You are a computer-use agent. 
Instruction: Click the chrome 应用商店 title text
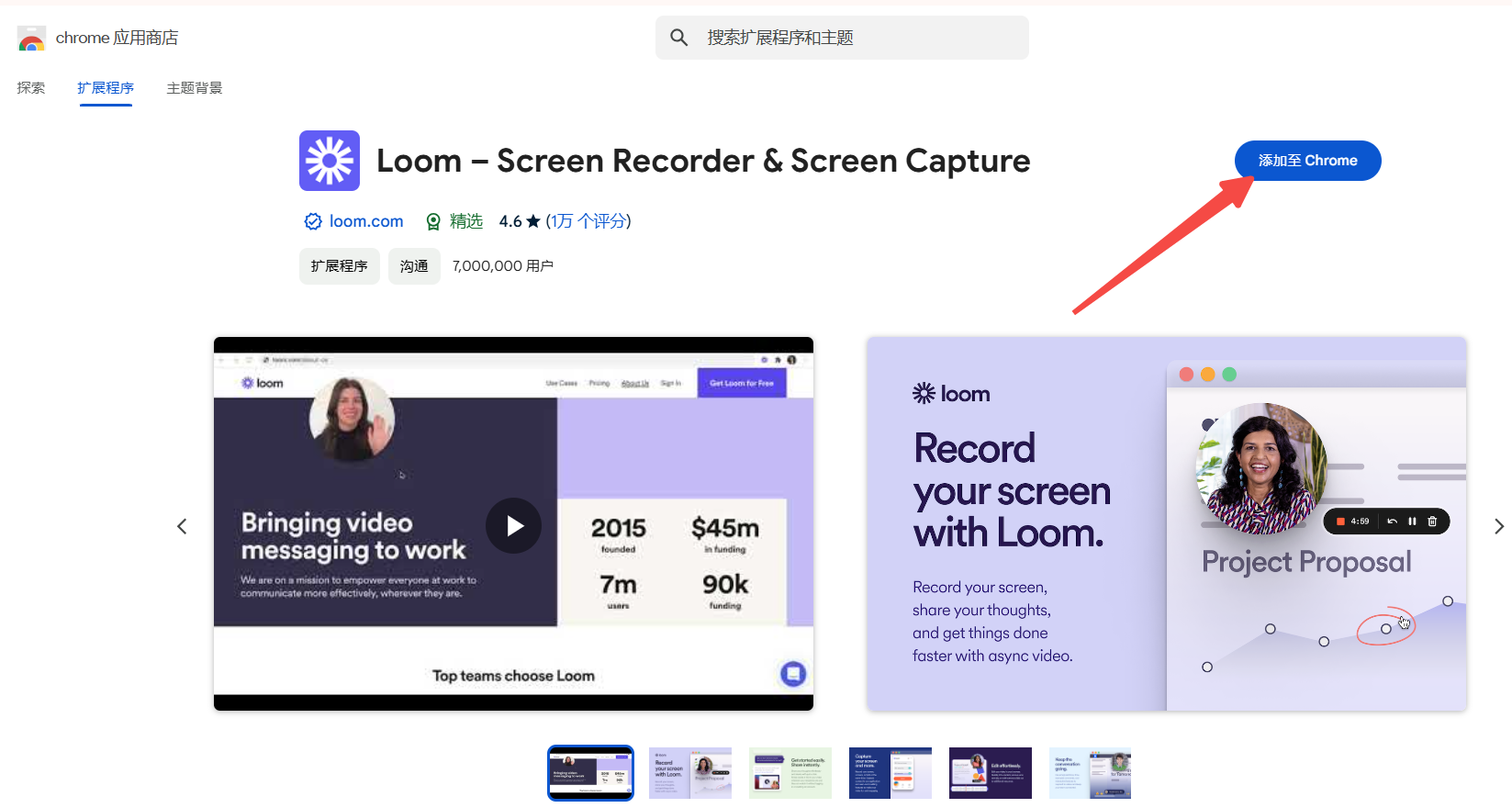pyautogui.click(x=117, y=38)
